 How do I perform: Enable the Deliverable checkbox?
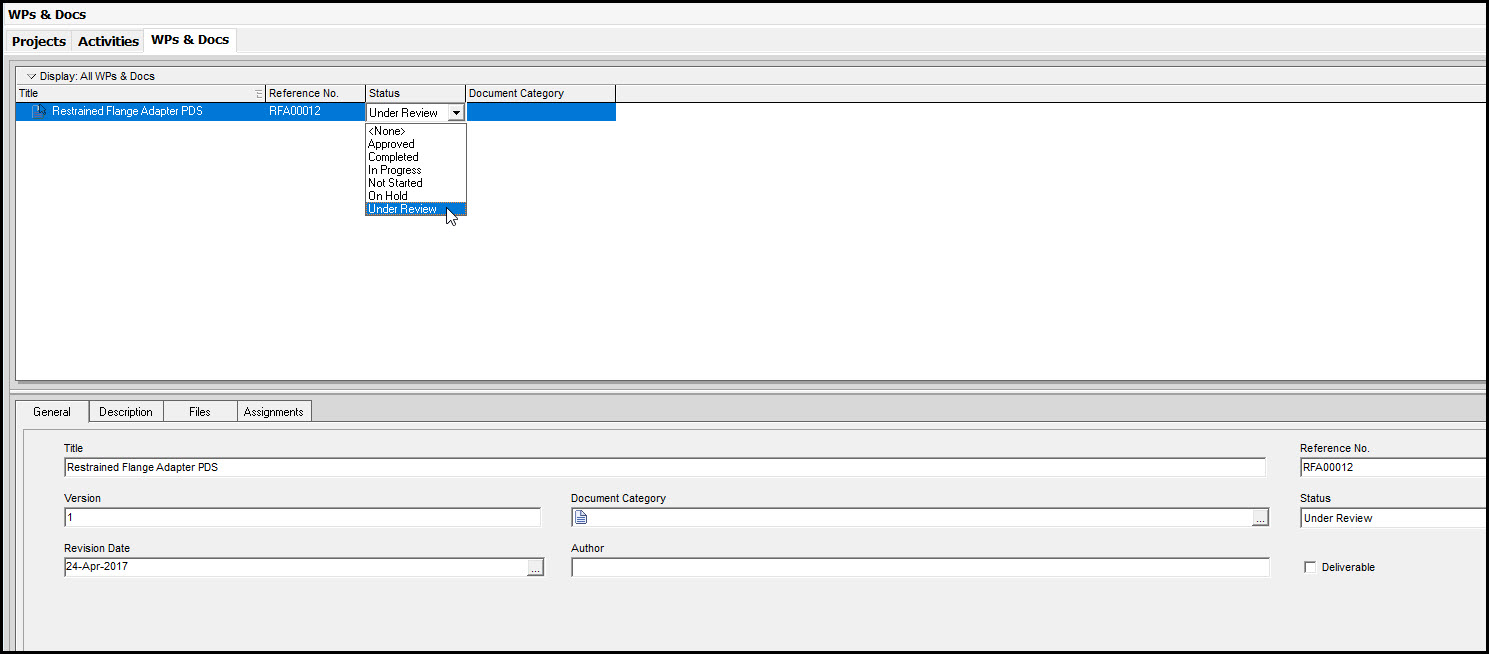pos(1310,566)
